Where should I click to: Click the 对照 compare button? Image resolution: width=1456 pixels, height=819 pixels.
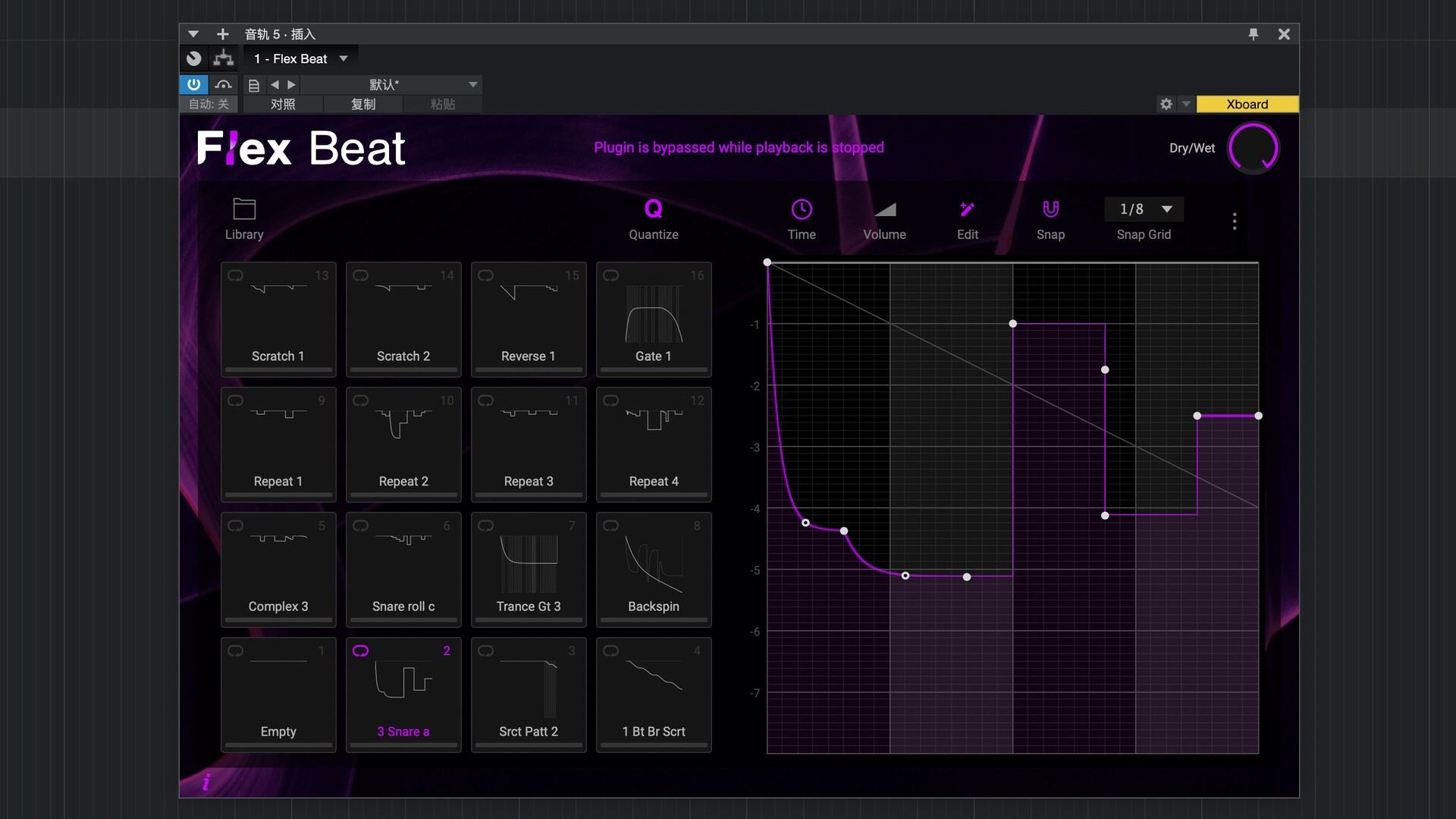pos(282,104)
